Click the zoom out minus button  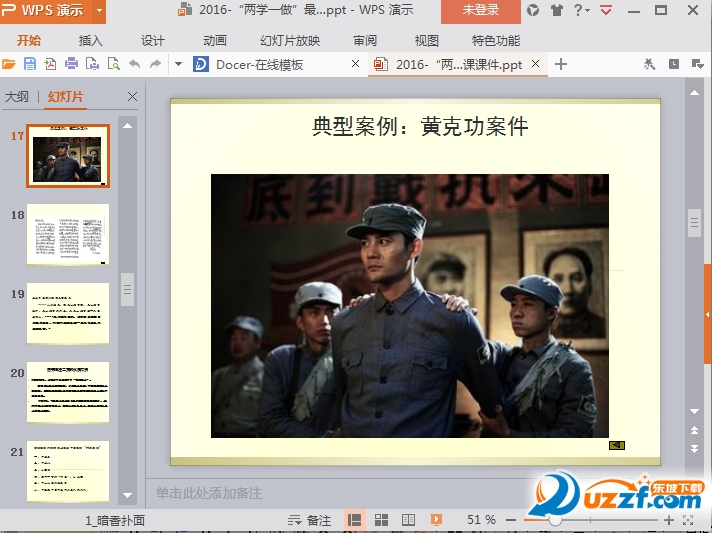point(511,520)
